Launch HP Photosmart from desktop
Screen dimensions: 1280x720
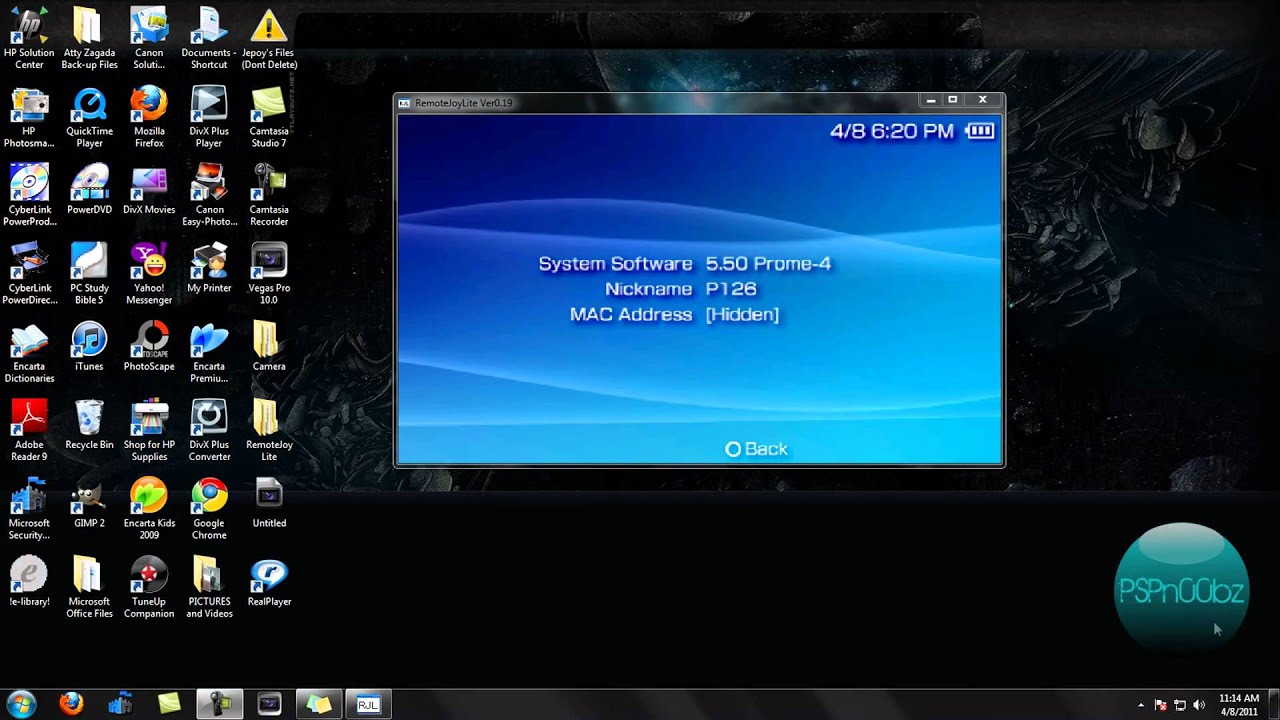click(x=29, y=118)
